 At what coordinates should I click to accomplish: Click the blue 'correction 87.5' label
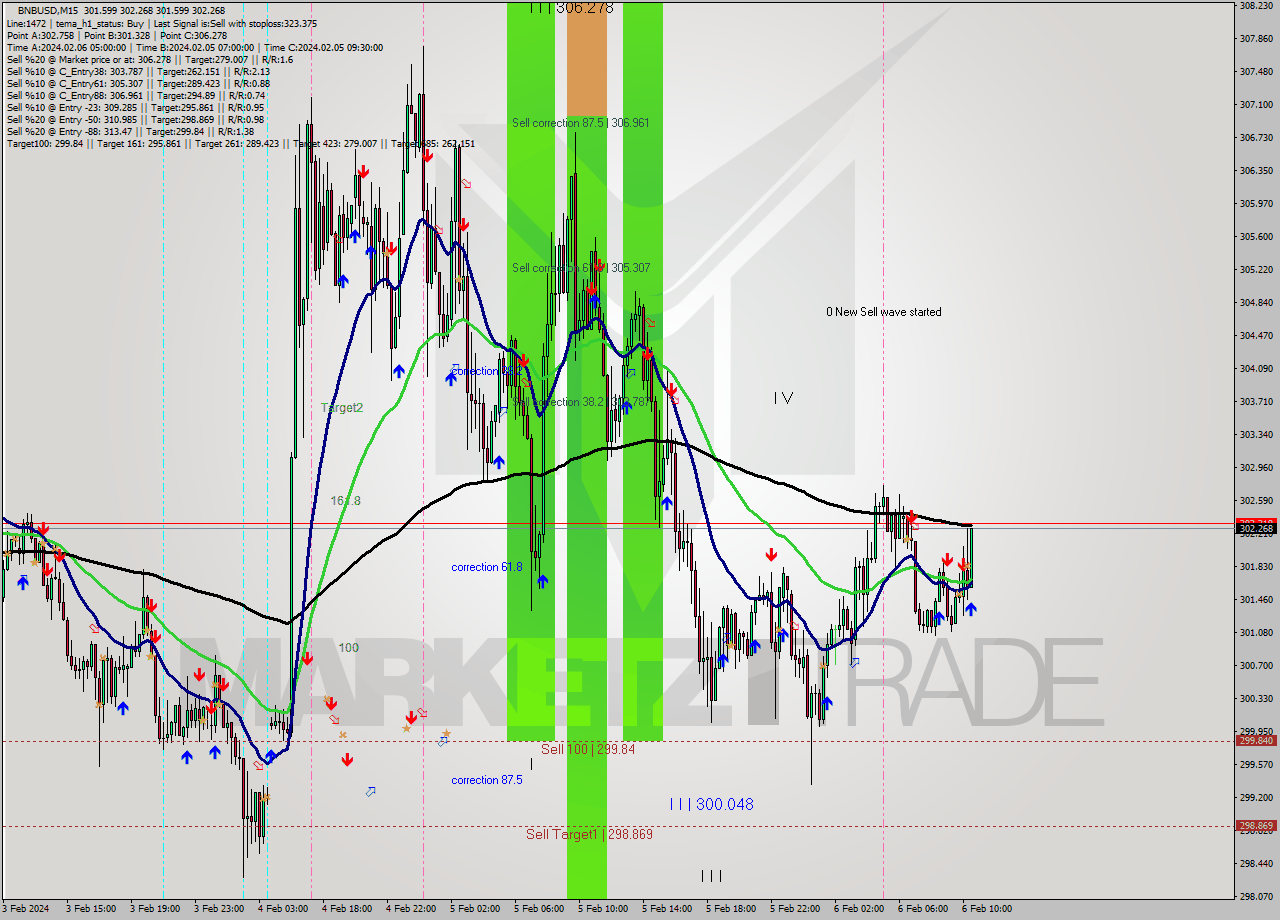click(486, 780)
